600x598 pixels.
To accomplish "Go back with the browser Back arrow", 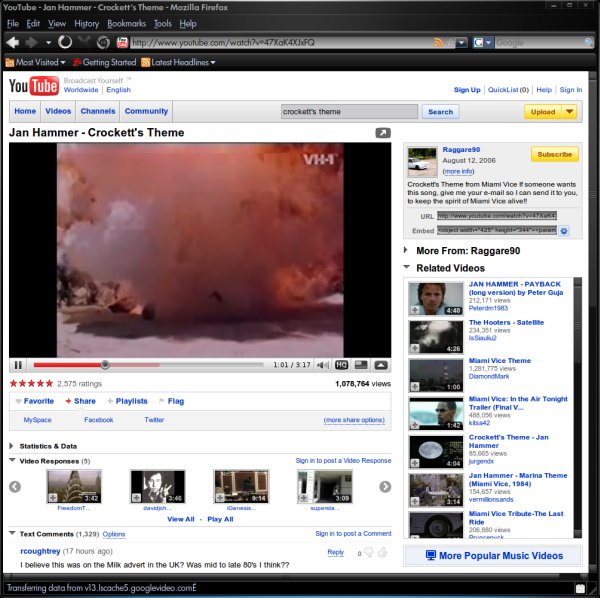I will tap(13, 42).
